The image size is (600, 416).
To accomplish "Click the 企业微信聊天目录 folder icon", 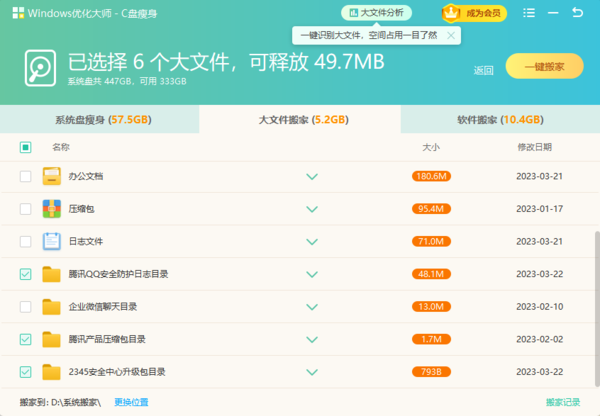I will pos(52,307).
